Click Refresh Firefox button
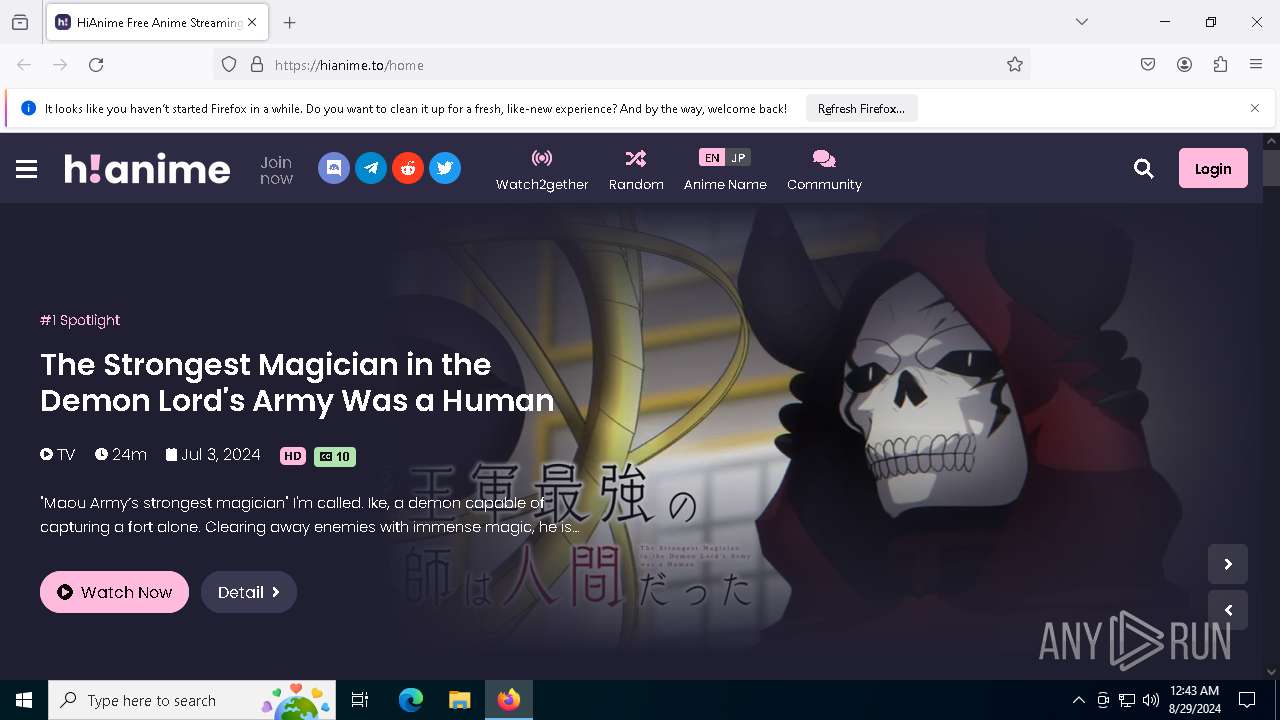 861,109
